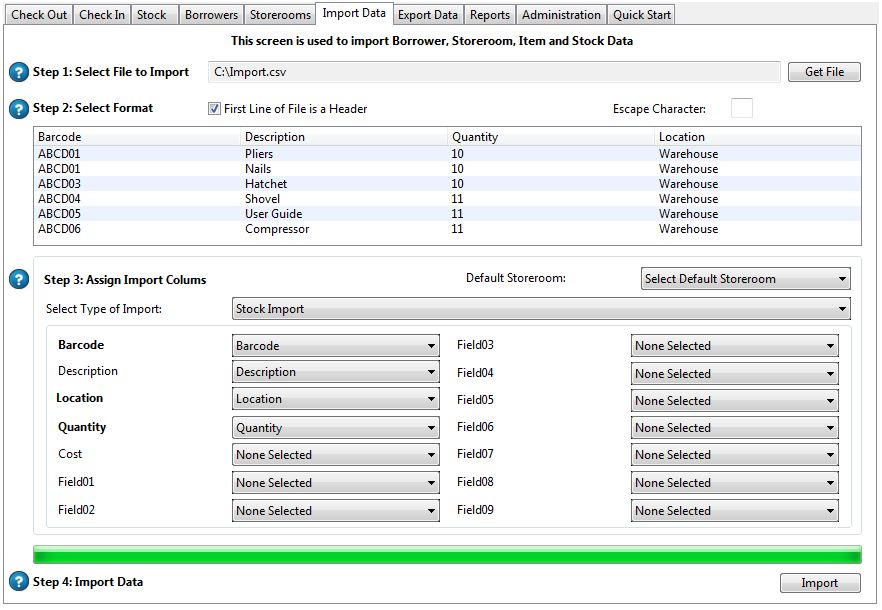Go to the Check Out tab
This screenshot has width=882, height=610.
pos(39,15)
